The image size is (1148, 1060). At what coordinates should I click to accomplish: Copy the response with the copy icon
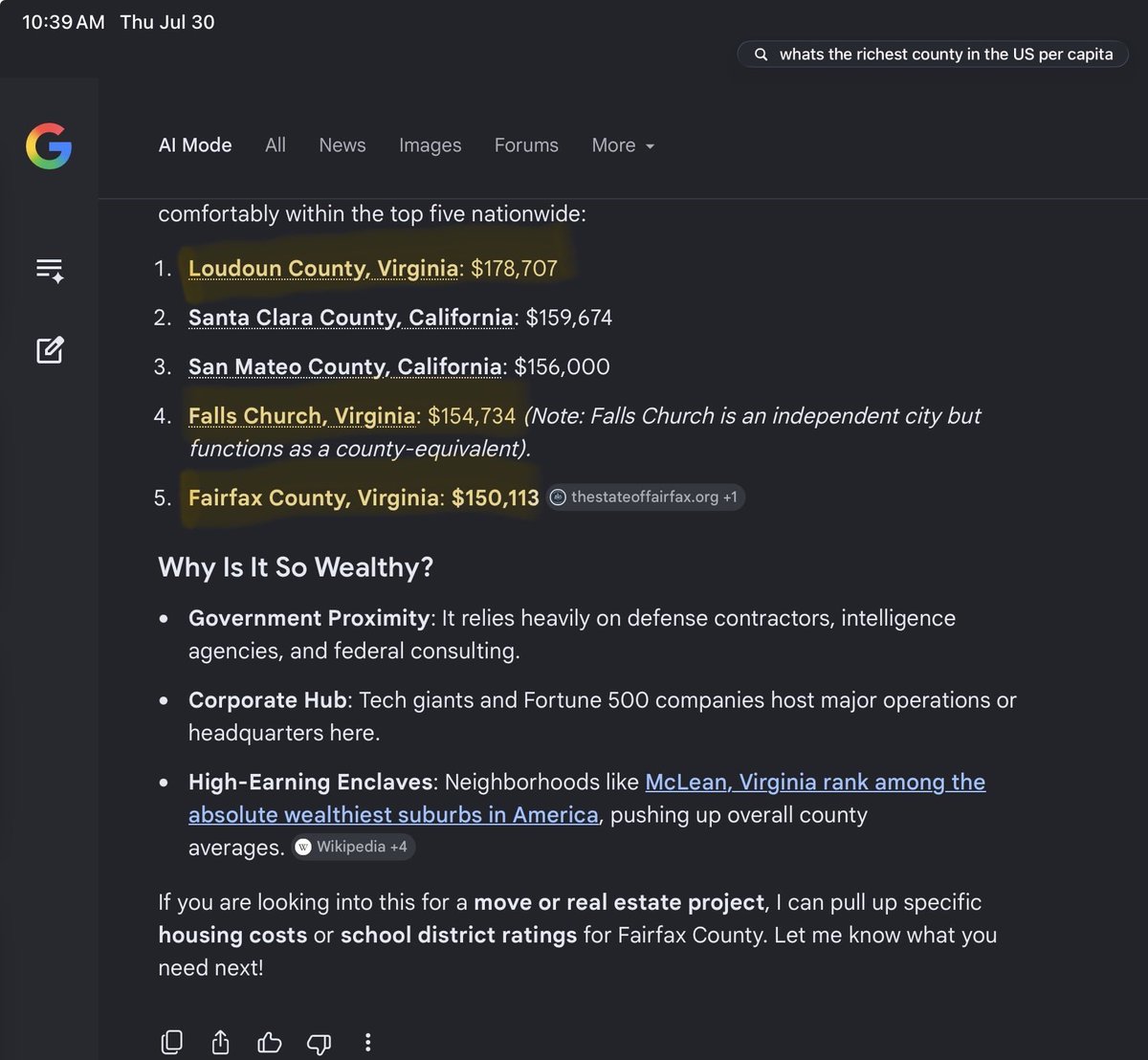(172, 1042)
